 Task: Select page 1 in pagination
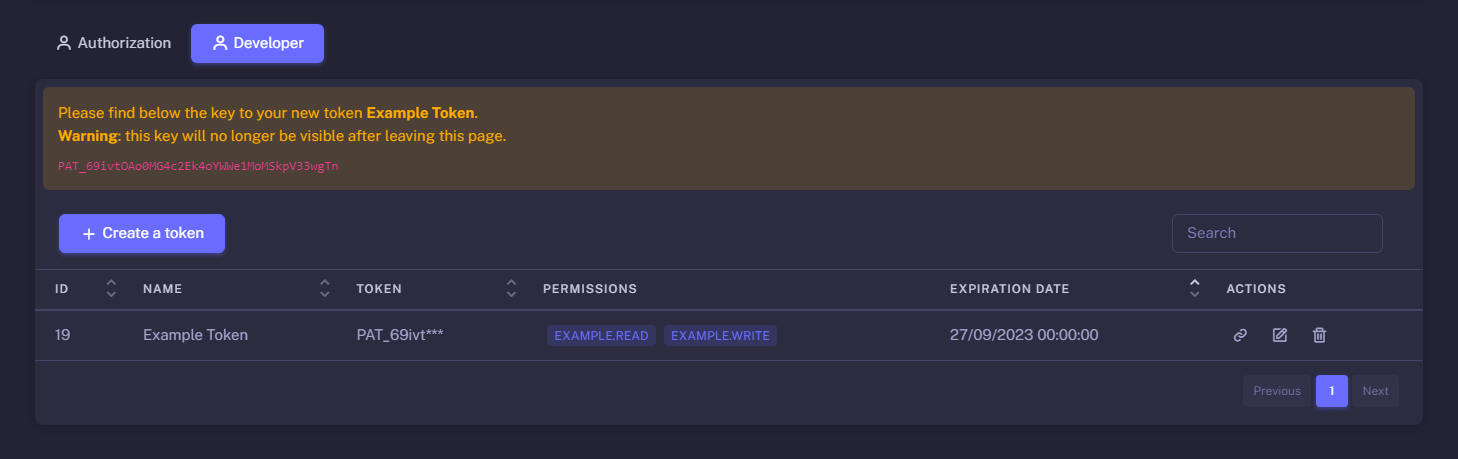[1331, 391]
